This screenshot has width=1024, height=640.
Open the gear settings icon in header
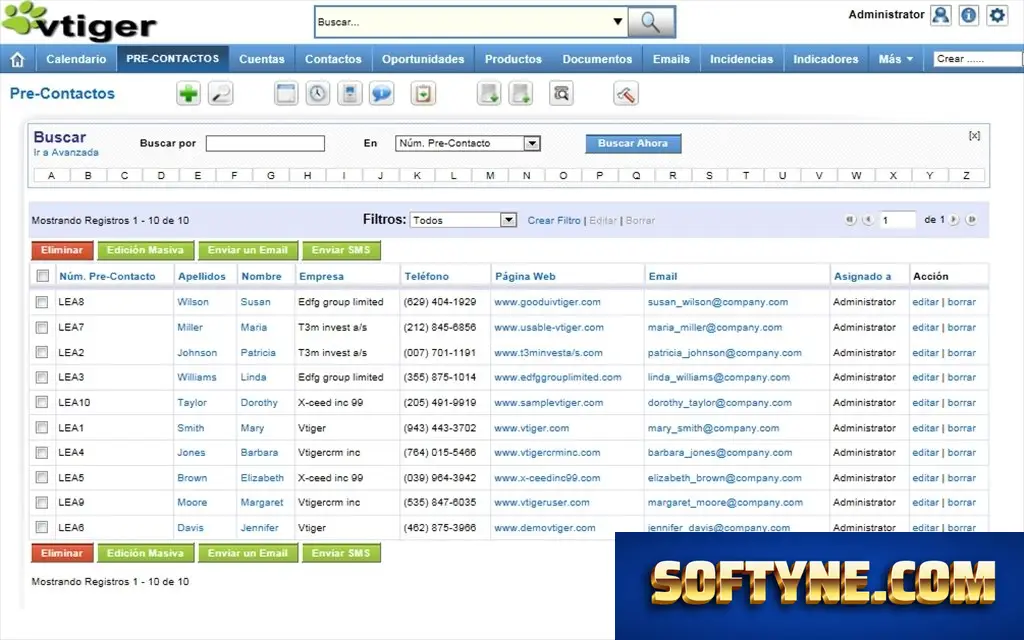pos(997,15)
